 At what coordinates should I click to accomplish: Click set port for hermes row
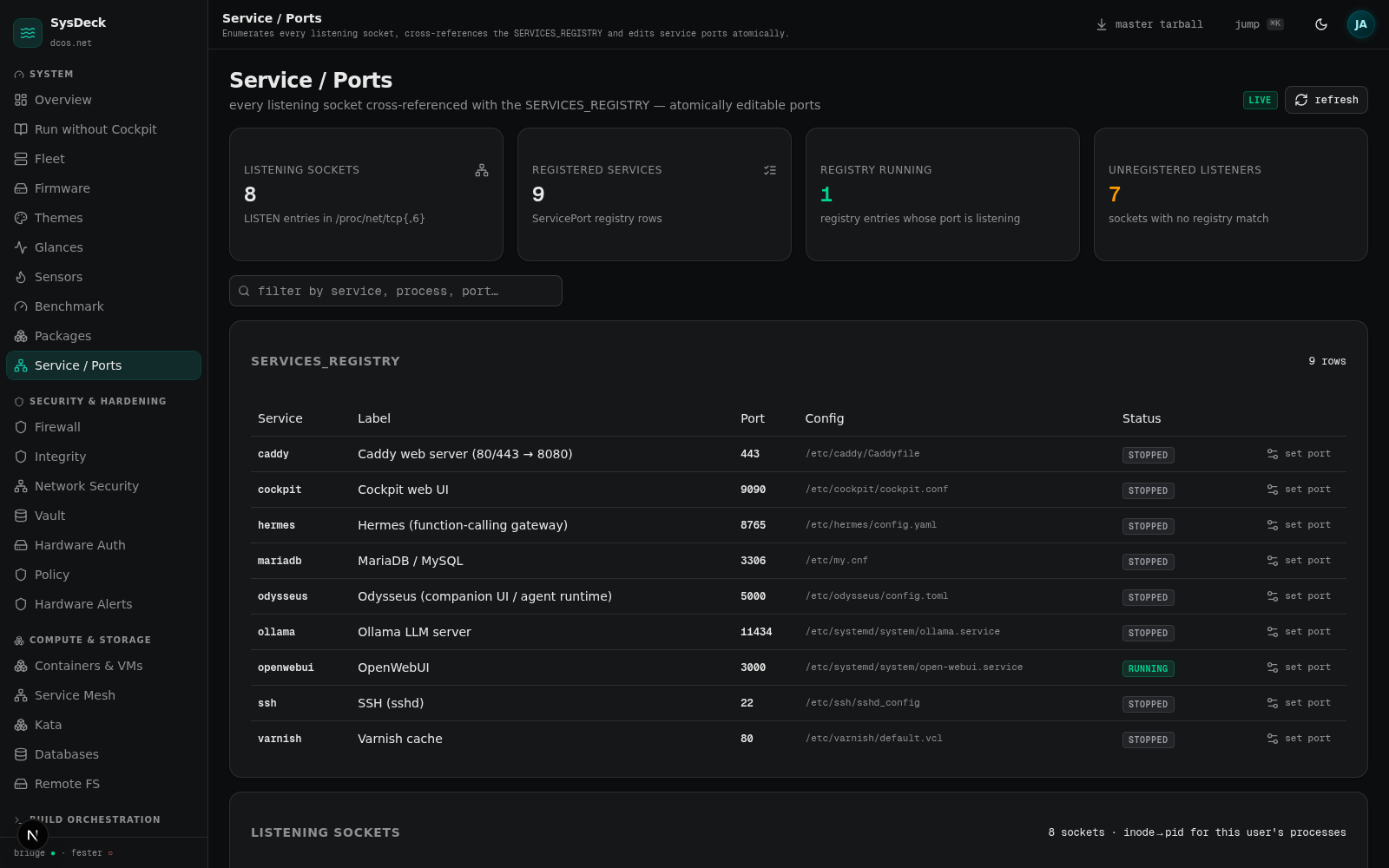pos(1299,525)
